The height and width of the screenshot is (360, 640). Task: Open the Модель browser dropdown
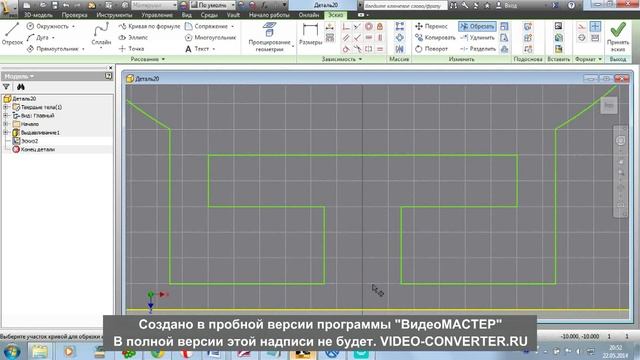tap(19, 76)
